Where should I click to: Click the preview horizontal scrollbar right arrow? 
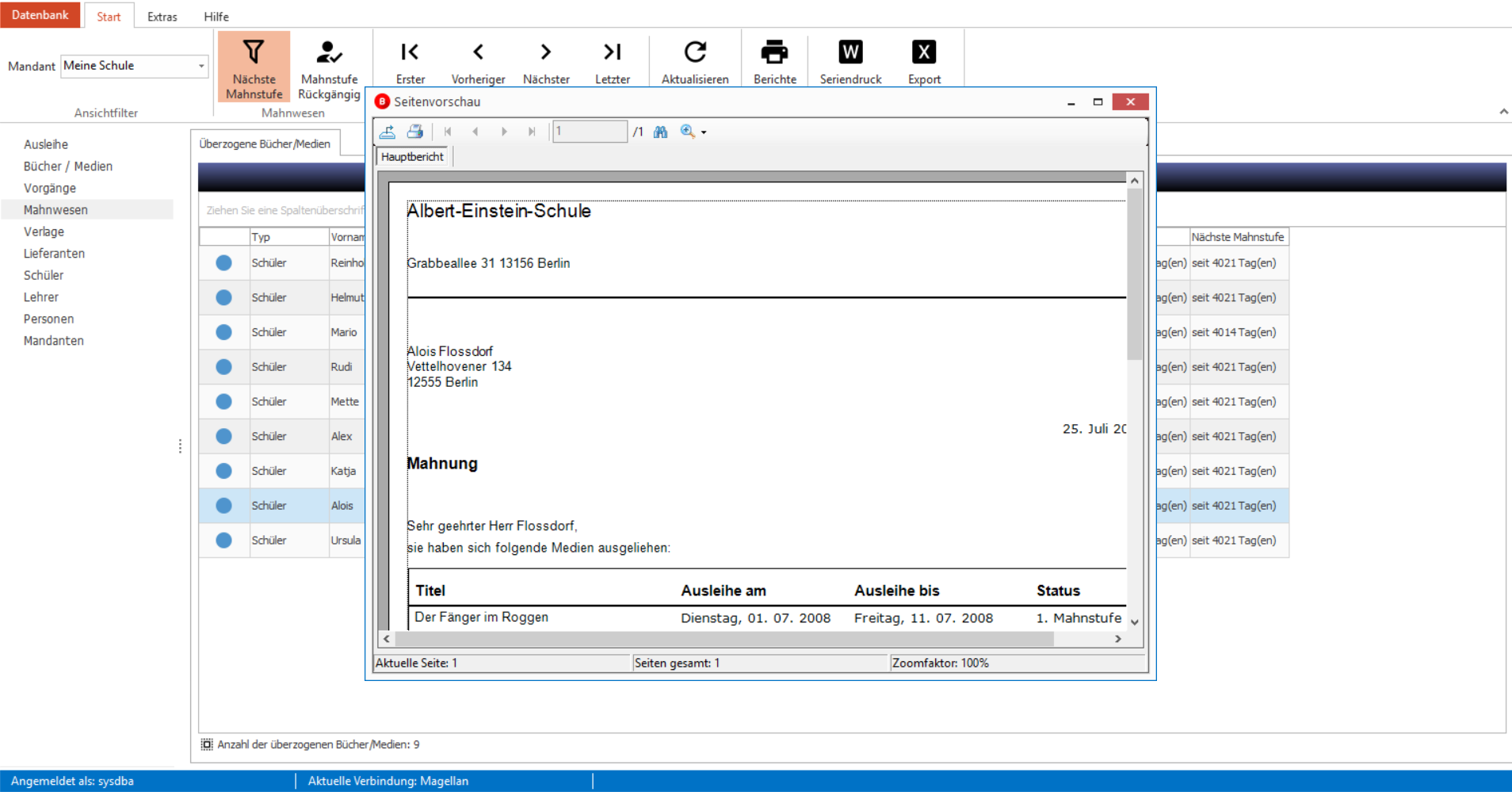(x=1118, y=639)
